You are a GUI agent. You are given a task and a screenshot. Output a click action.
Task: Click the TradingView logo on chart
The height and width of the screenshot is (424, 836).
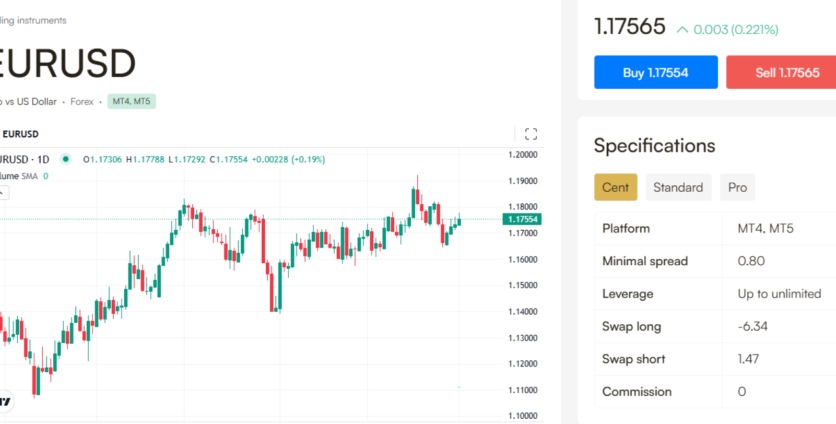[x=5, y=402]
